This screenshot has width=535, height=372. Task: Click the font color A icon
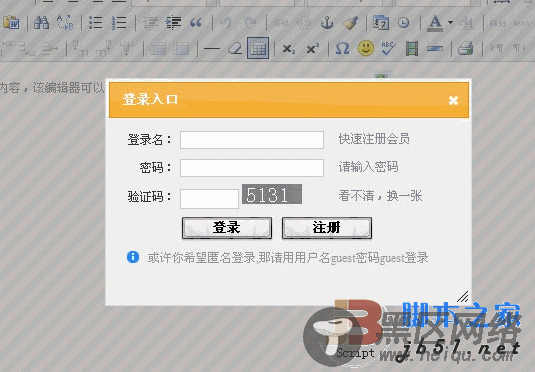point(435,23)
